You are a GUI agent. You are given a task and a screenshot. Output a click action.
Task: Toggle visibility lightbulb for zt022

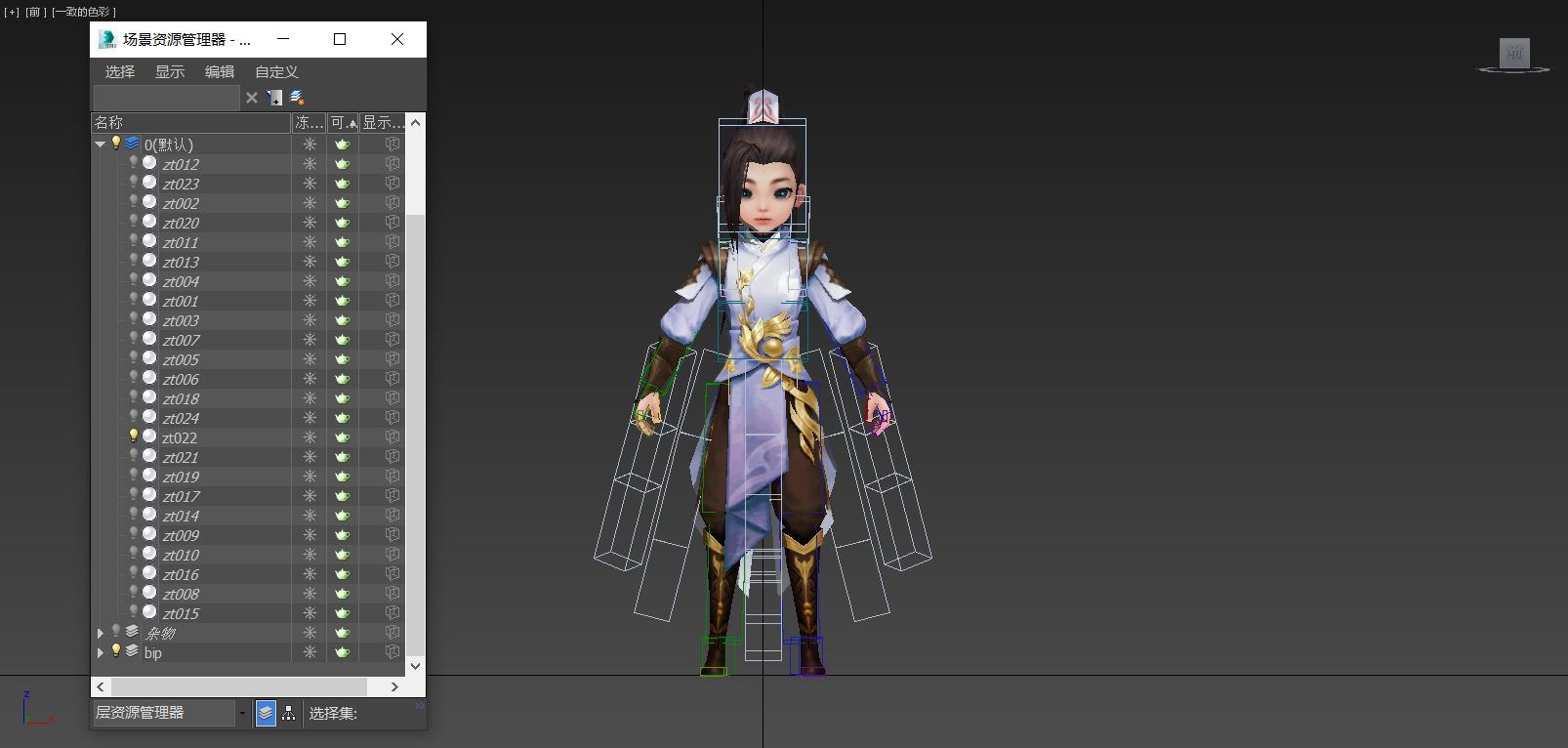click(134, 436)
